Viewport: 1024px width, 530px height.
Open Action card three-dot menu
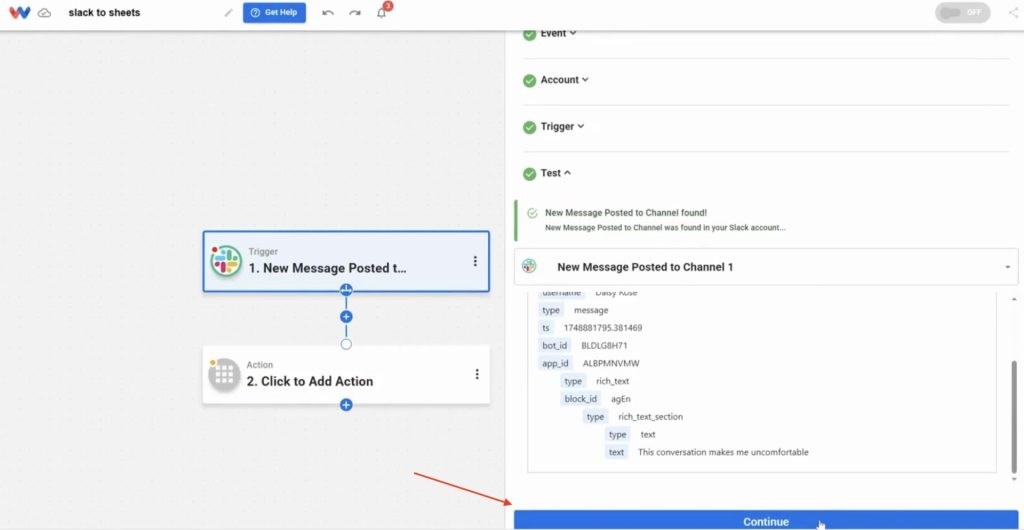(477, 374)
